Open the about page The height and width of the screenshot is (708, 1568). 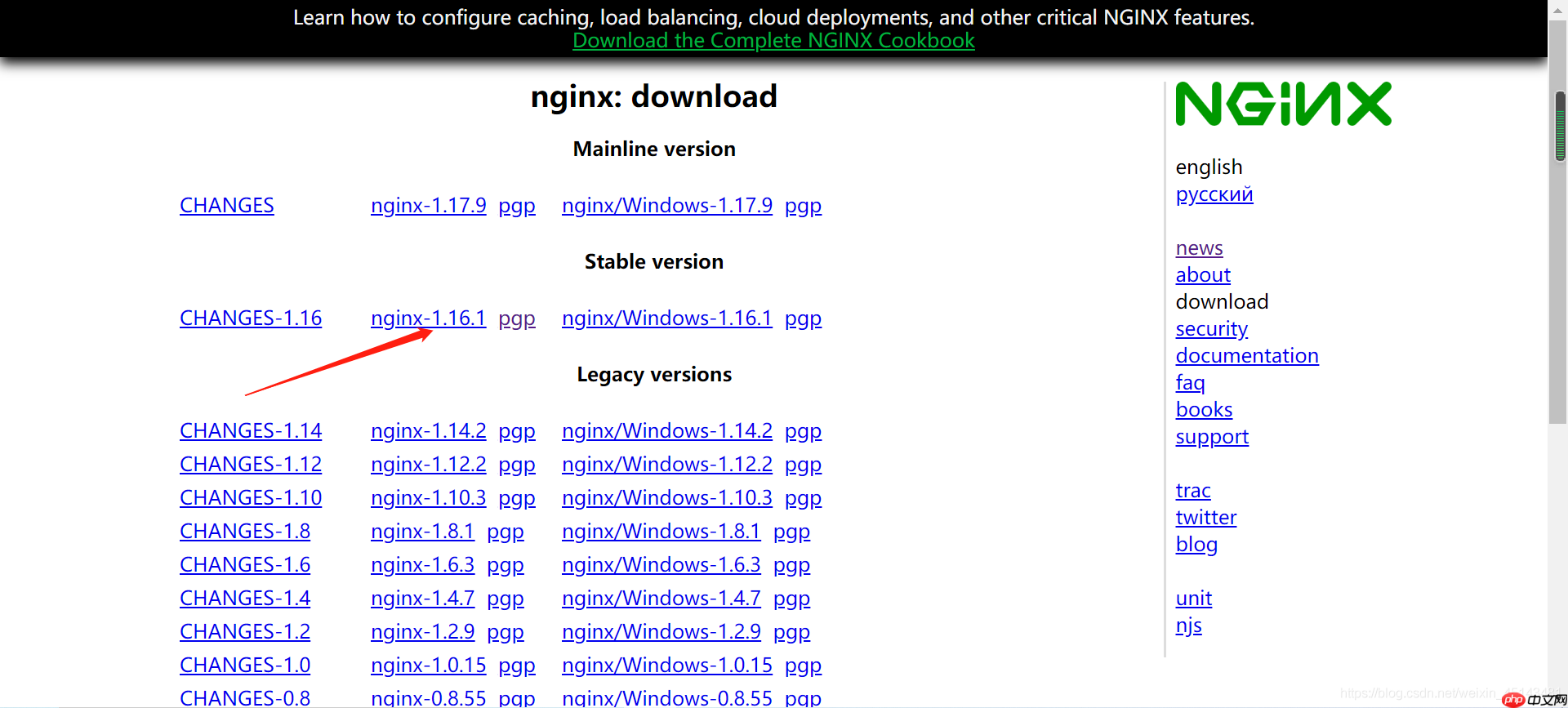tap(1203, 274)
